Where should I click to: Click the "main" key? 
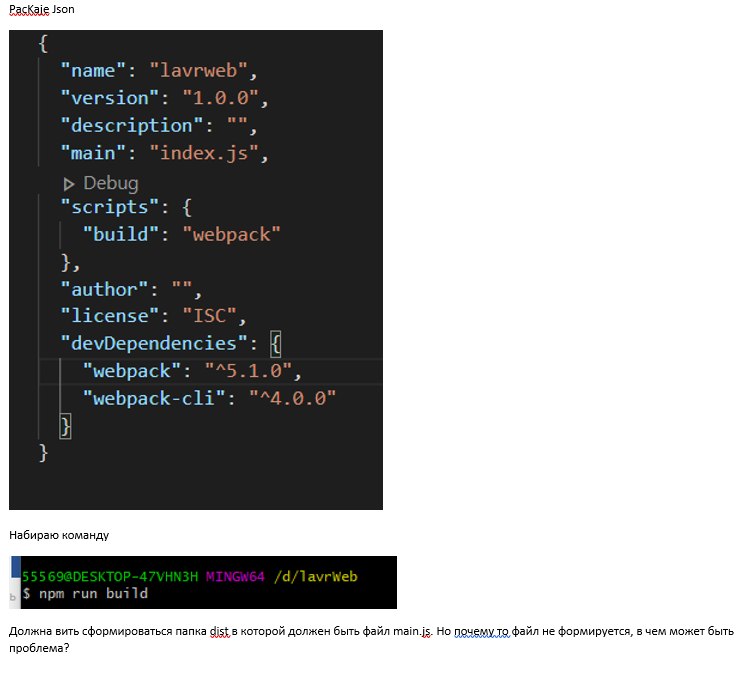point(94,153)
